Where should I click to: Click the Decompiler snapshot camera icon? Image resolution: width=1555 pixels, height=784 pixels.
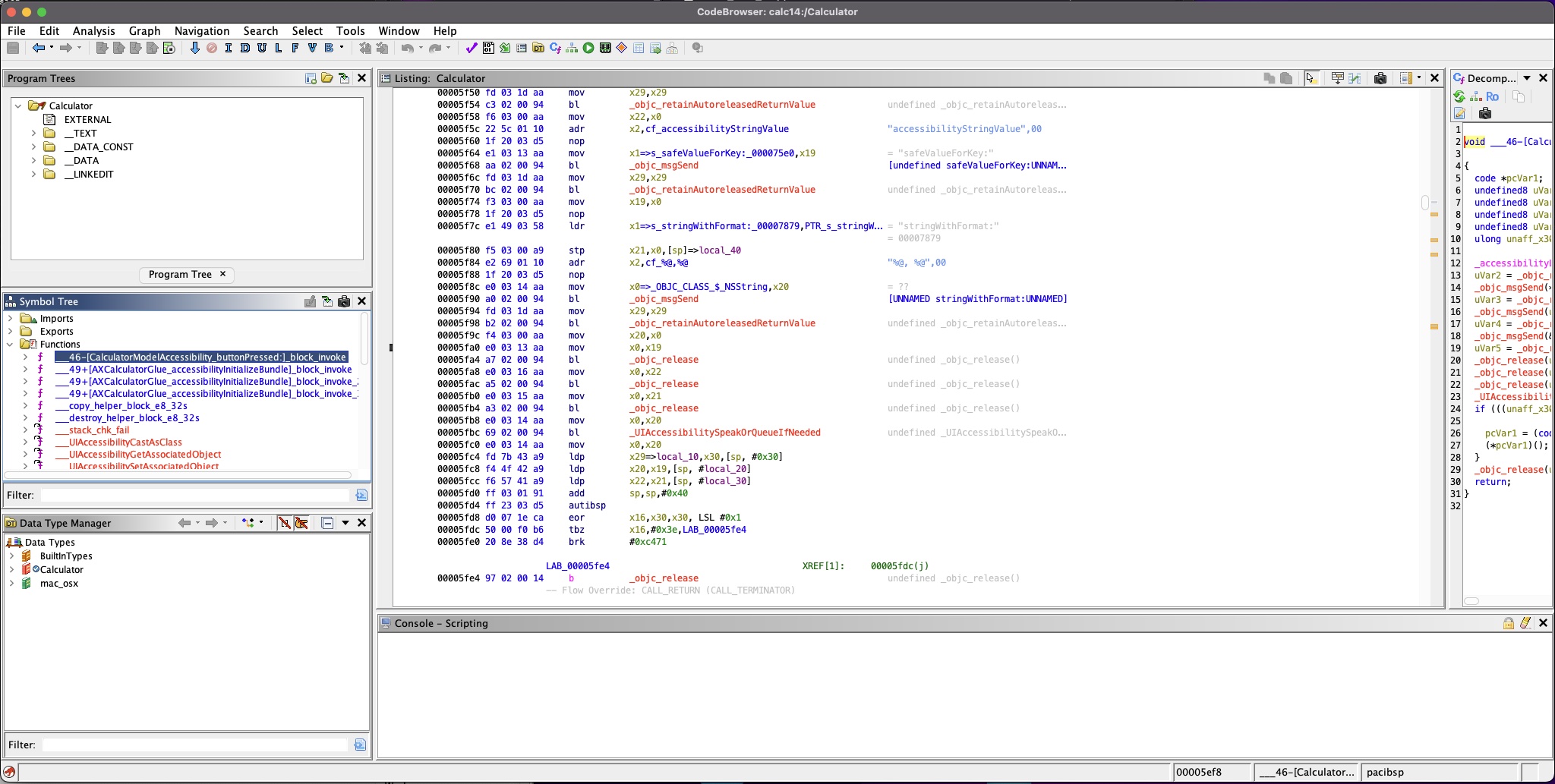click(1485, 113)
